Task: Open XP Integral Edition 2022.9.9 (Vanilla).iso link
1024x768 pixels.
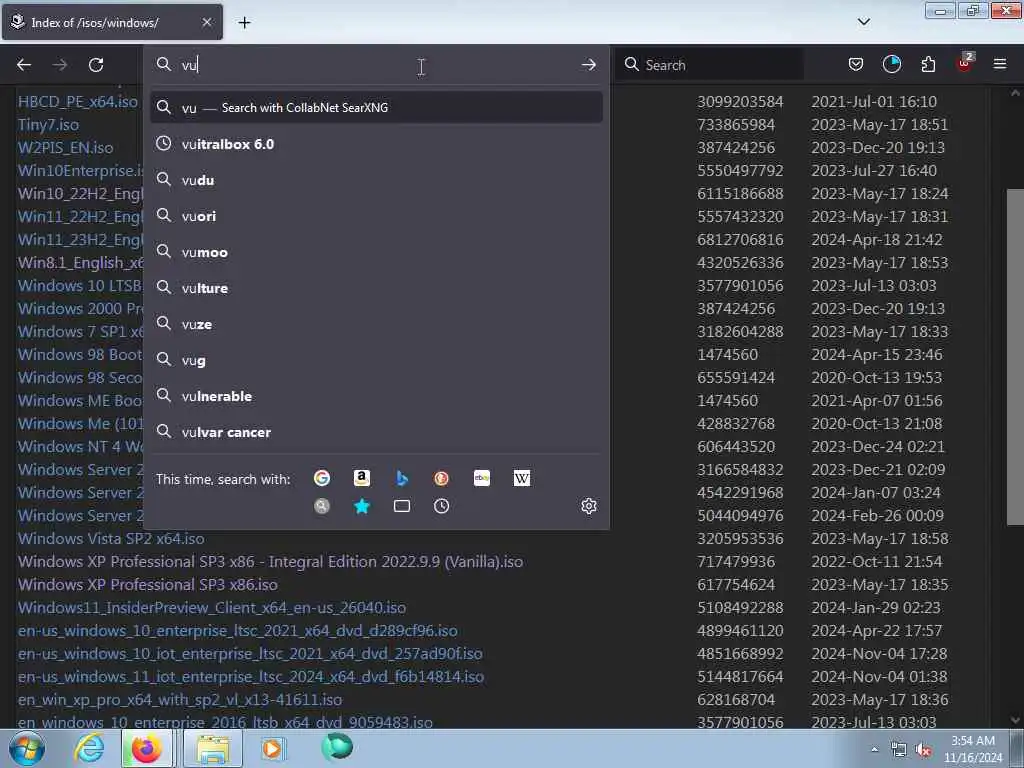Action: pos(270,562)
